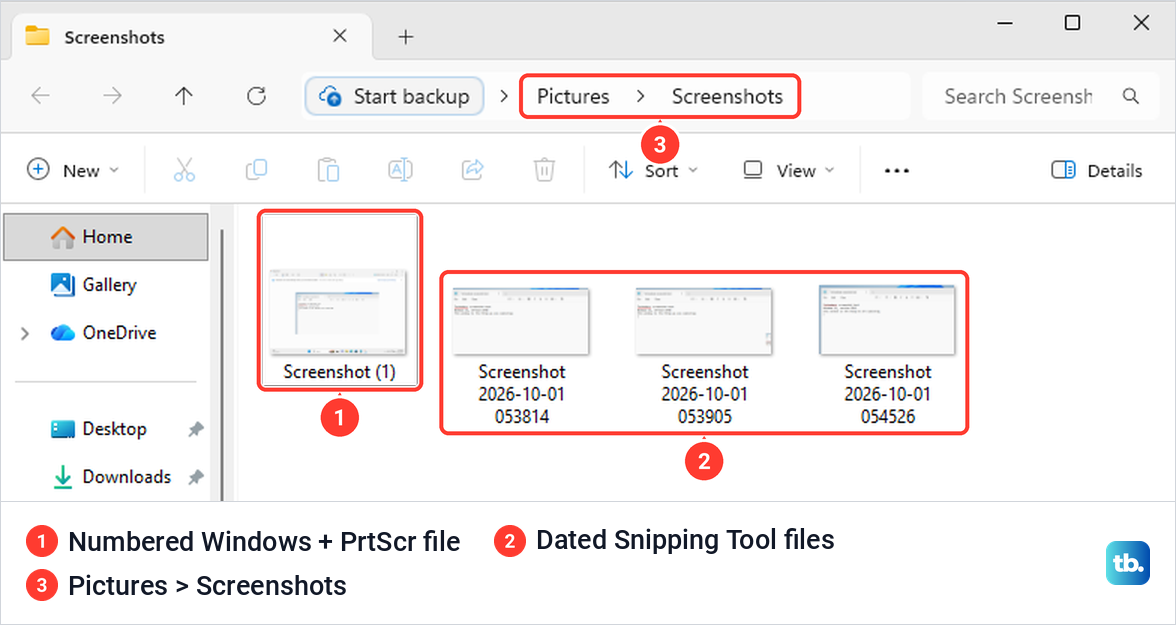Open the View dropdown menu
The width and height of the screenshot is (1176, 625).
[x=788, y=170]
